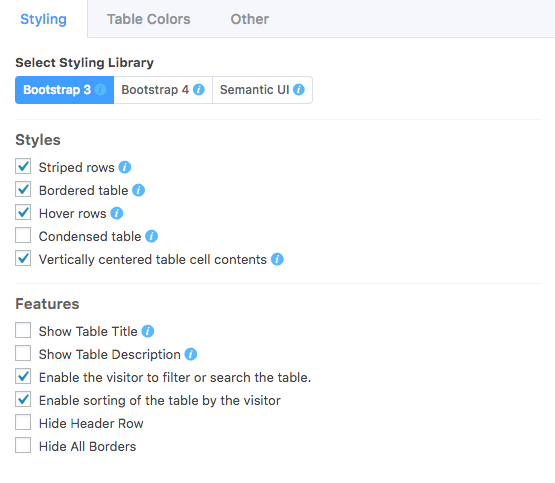
Task: Choose Semantic UI styling library
Action: click(x=262, y=90)
